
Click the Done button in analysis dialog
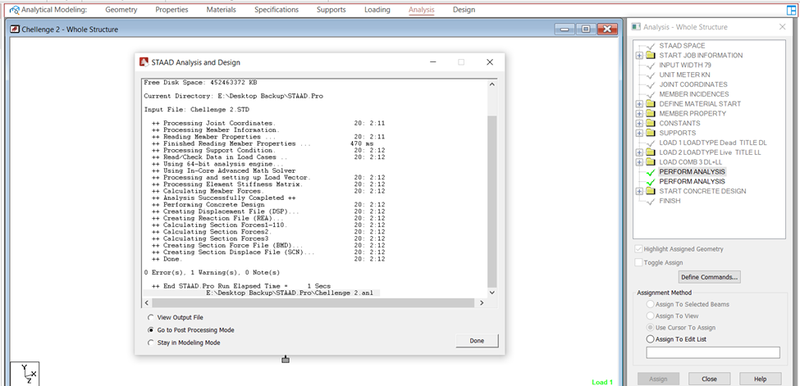point(477,341)
